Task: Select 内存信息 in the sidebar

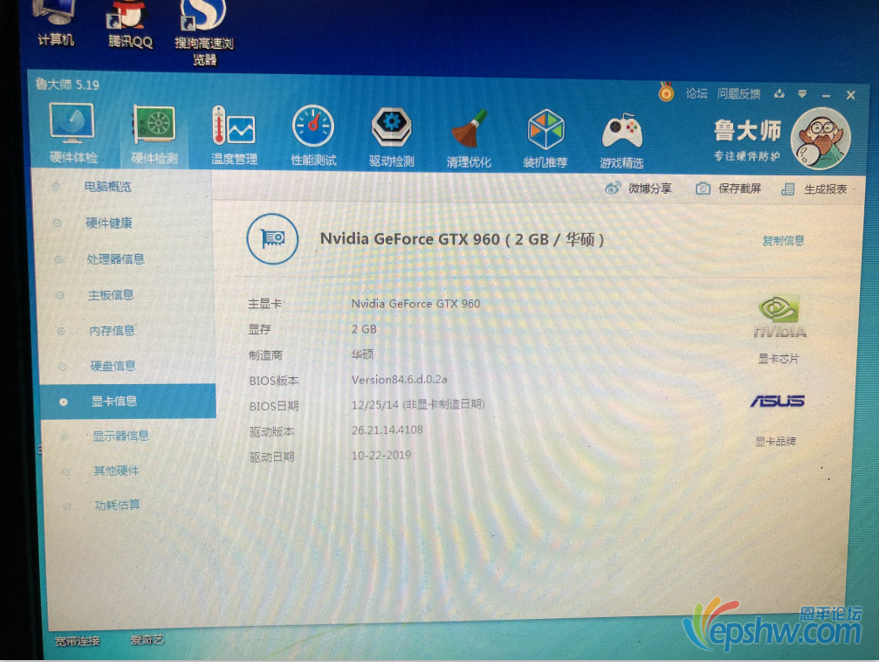Action: click(x=112, y=331)
